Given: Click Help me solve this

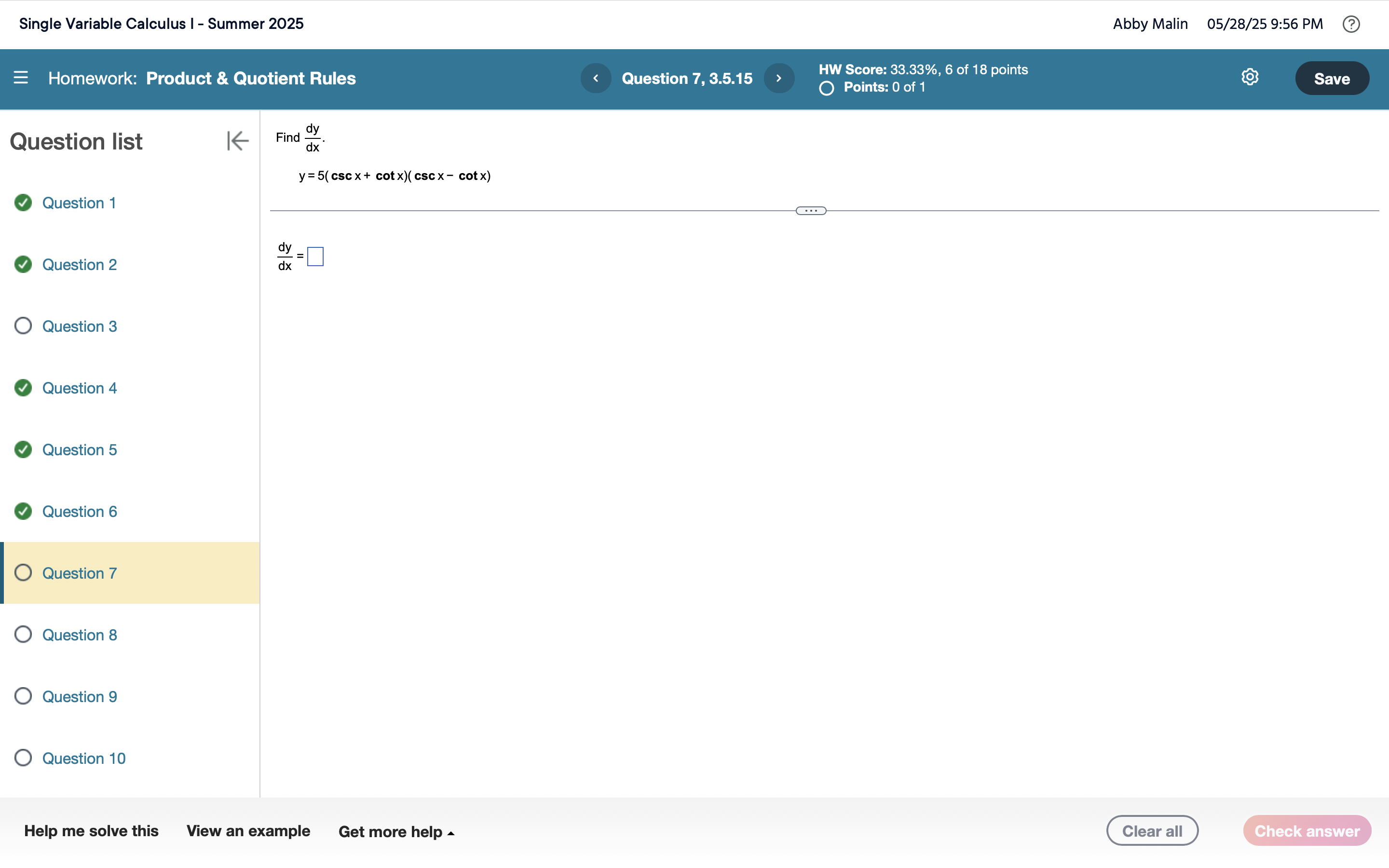Looking at the screenshot, I should click(x=91, y=831).
